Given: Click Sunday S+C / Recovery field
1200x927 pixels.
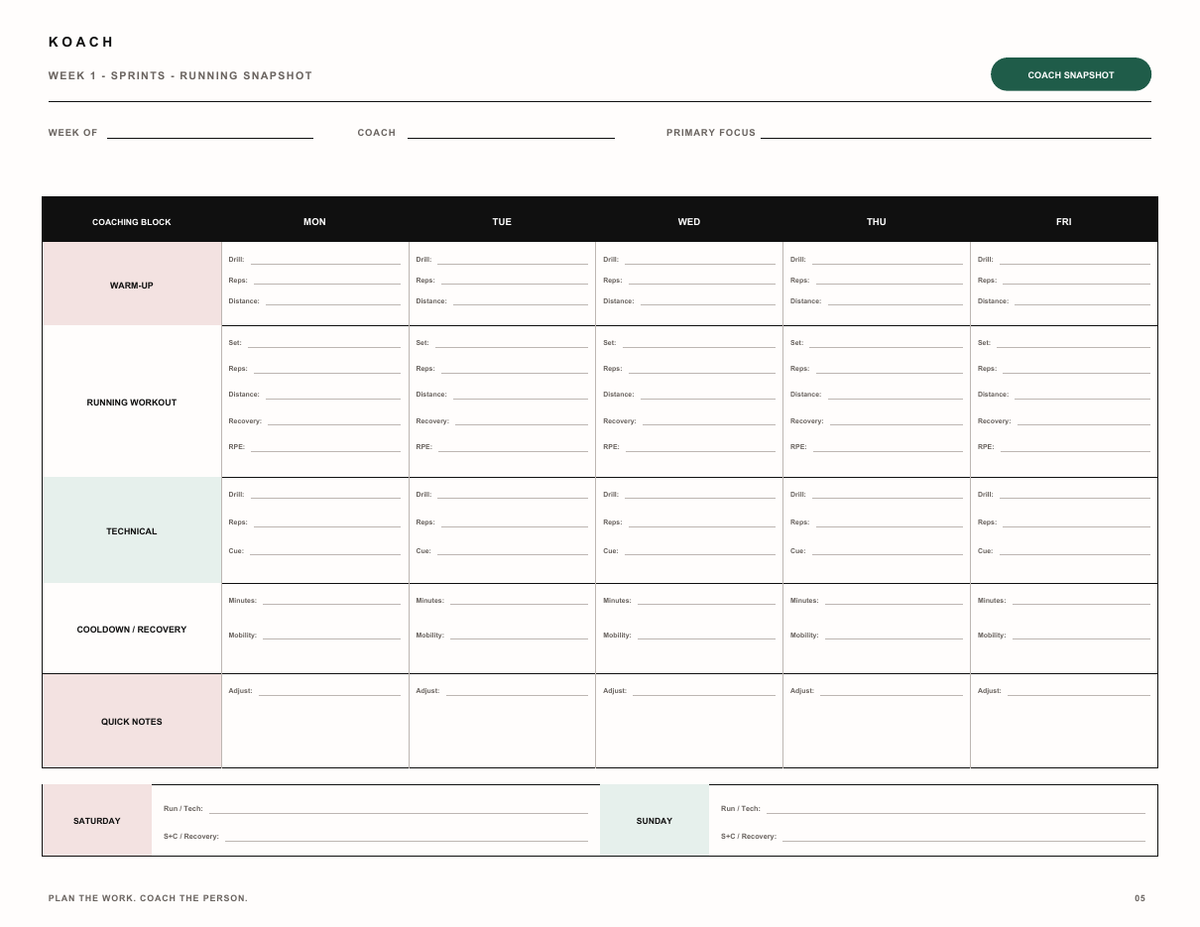Looking at the screenshot, I should coord(963,836).
